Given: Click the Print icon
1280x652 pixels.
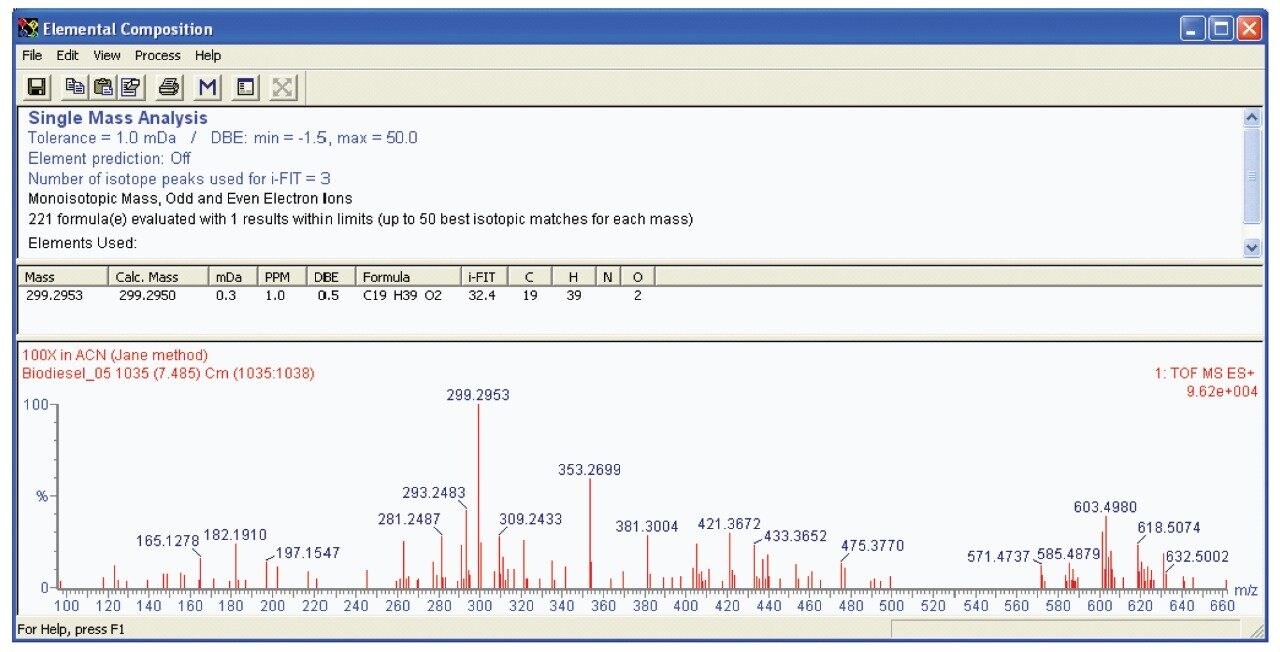Looking at the screenshot, I should click(169, 87).
